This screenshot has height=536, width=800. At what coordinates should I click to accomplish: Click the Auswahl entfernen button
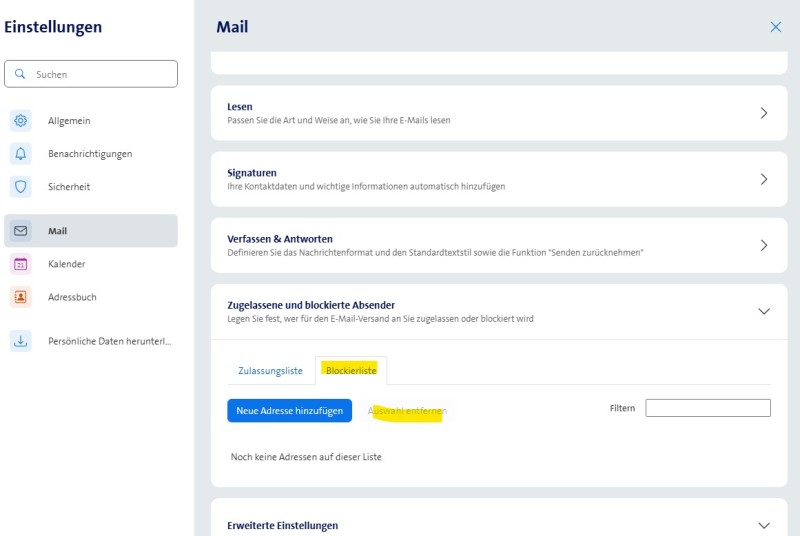(x=407, y=411)
